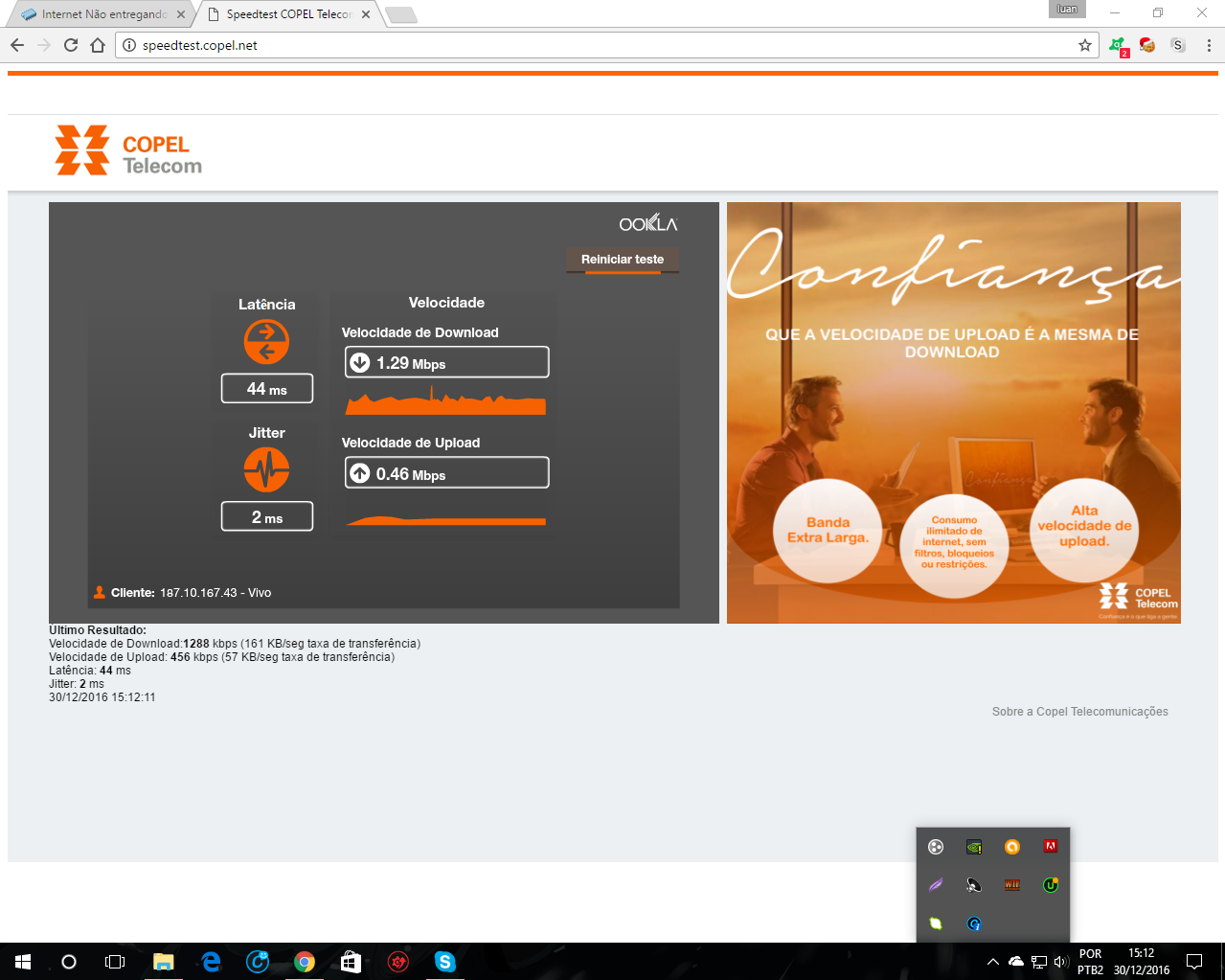Close the Speedtest COPEL Telecom tab
The width and height of the screenshot is (1225, 980).
click(366, 14)
